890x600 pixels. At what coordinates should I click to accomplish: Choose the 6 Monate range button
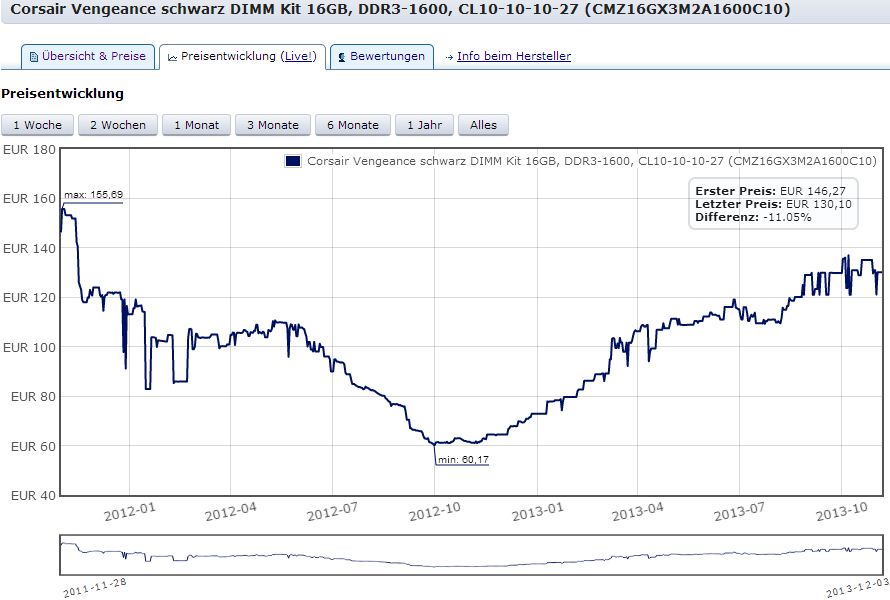tap(353, 125)
